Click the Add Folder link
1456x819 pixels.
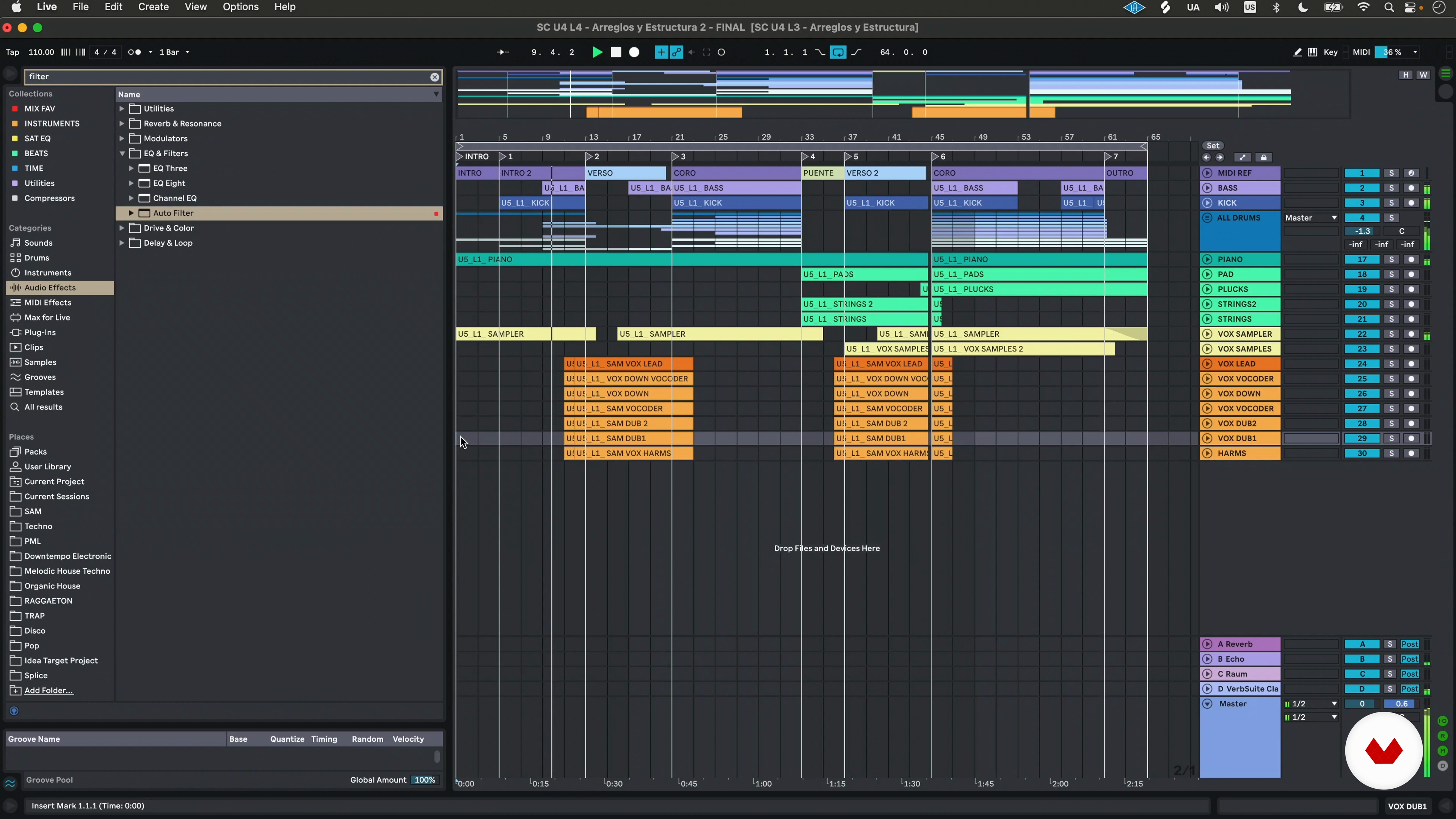click(49, 690)
